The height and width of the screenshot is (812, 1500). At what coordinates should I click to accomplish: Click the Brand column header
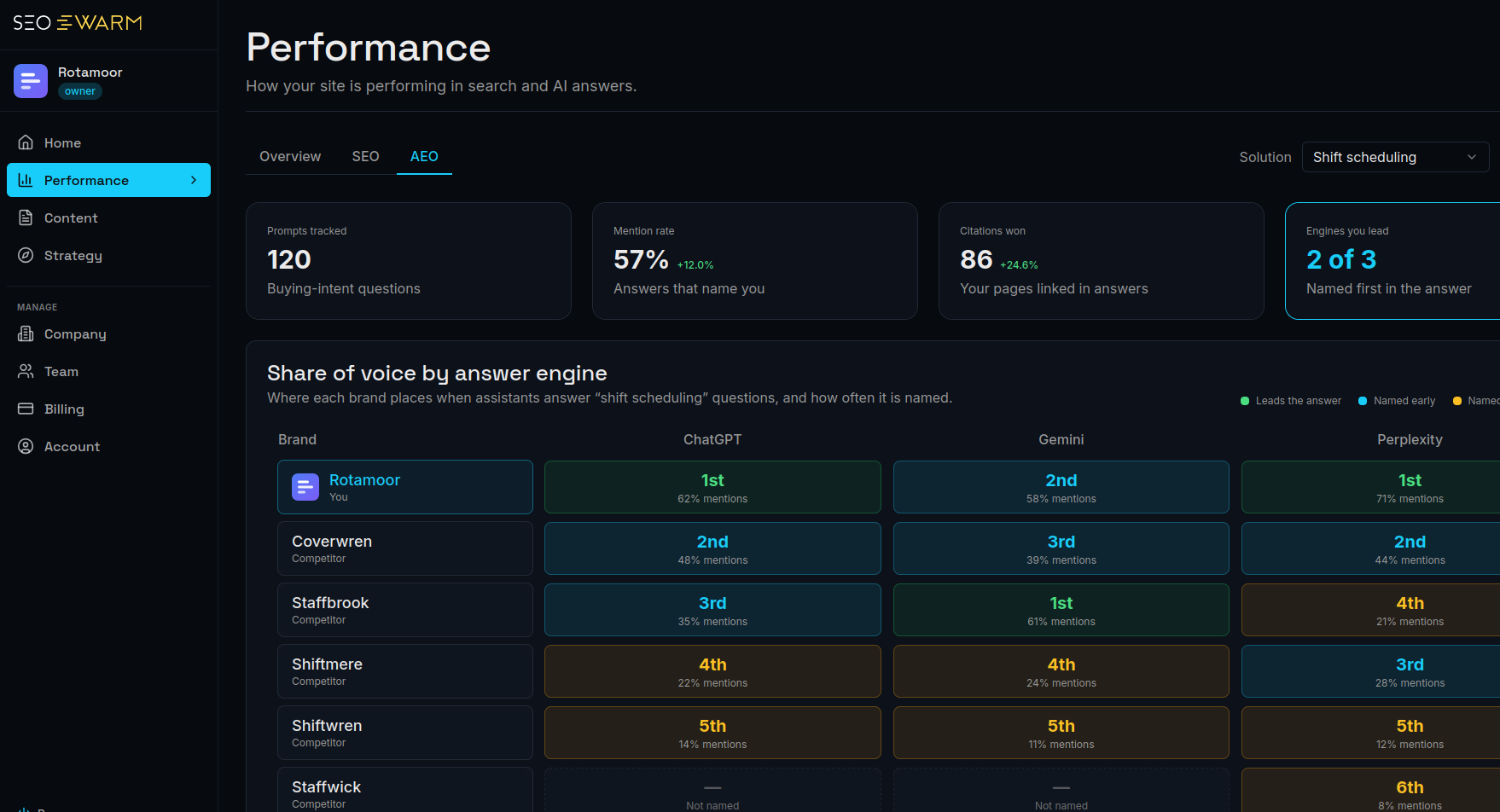click(297, 439)
